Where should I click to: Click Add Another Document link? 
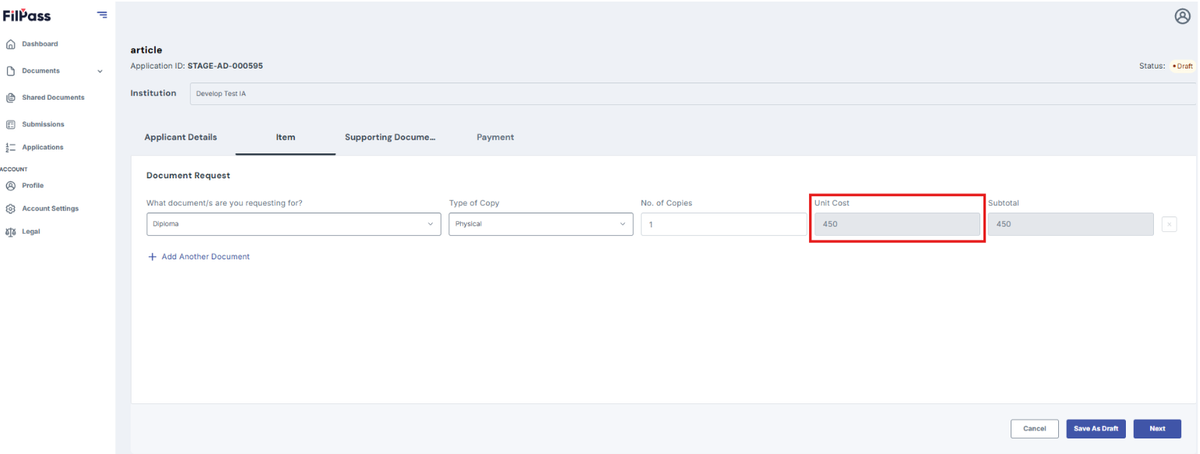pos(199,257)
